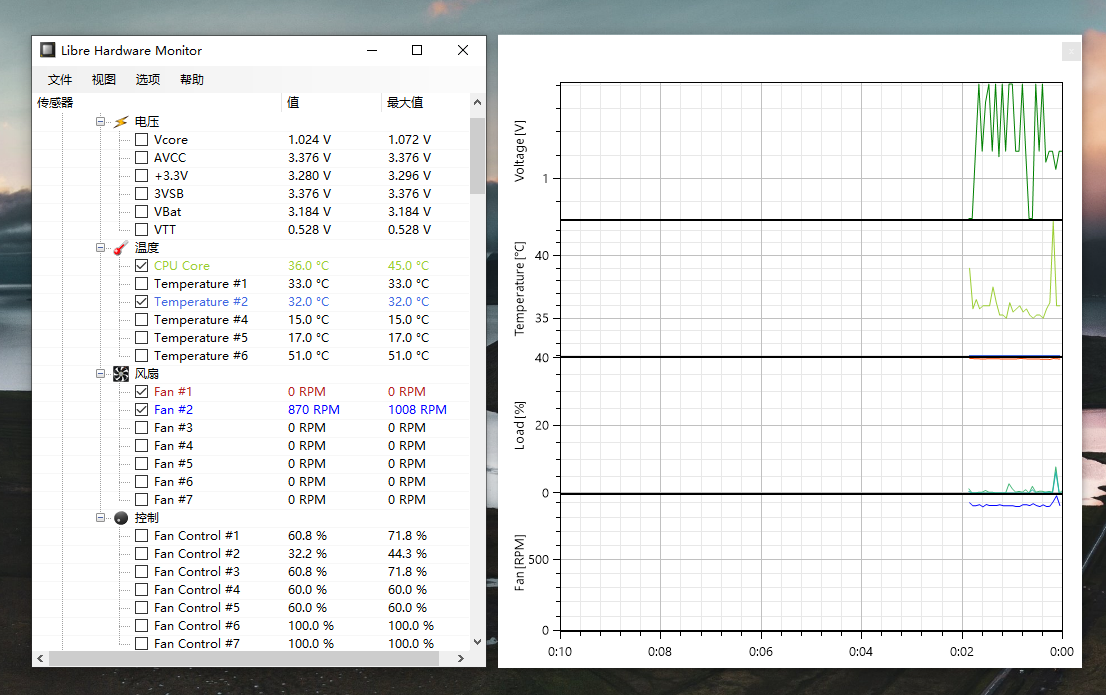Collapse the 温度 temperature group
1106x695 pixels.
click(100, 248)
